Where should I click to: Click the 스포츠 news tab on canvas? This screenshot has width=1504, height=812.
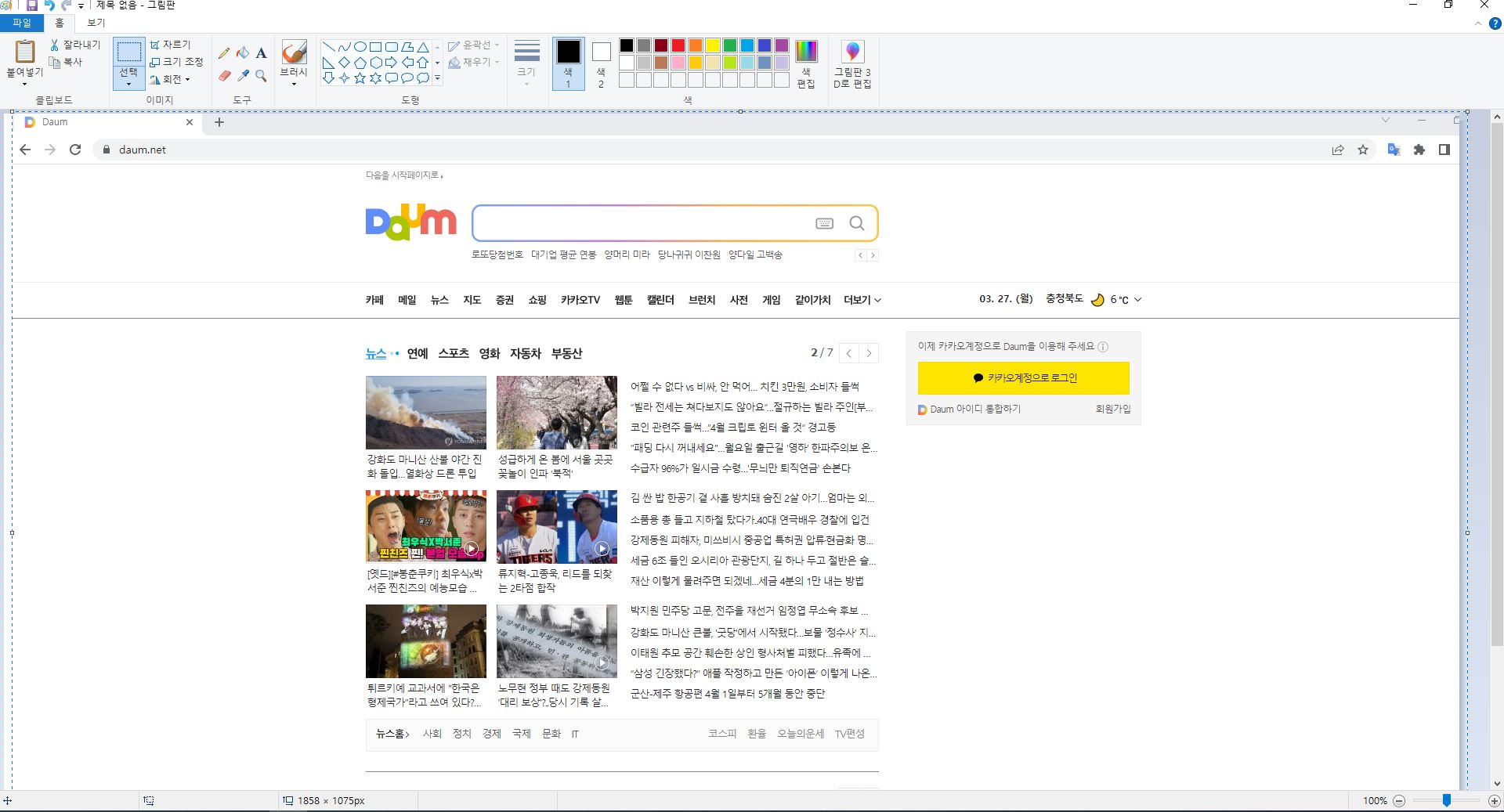tap(454, 353)
